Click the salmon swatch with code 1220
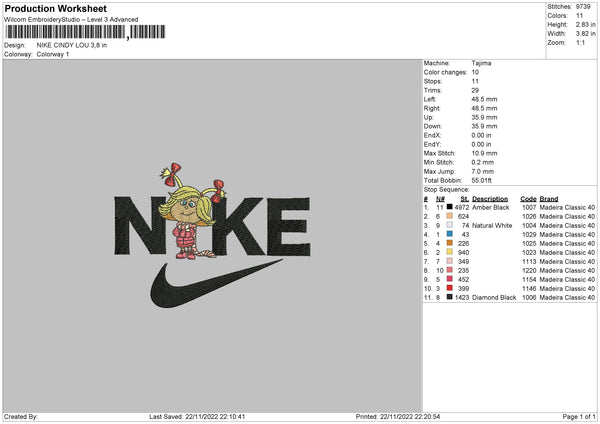Viewport: 600px width, 424px height. tap(449, 270)
